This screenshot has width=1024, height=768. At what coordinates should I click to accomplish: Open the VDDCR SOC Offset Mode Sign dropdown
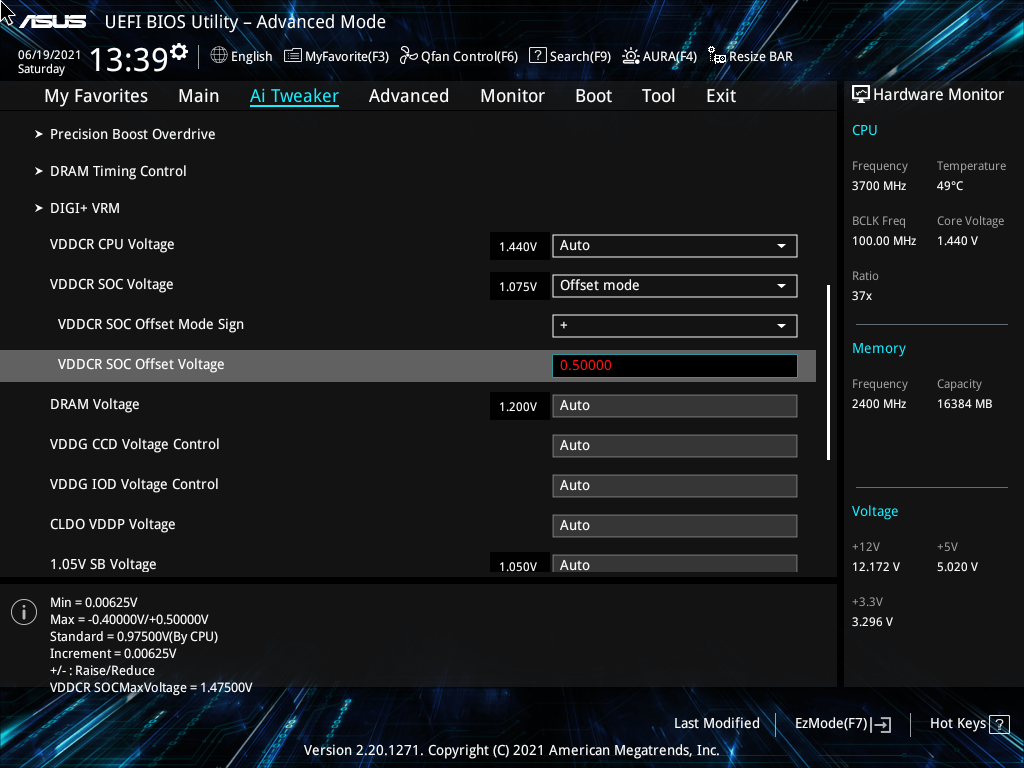(x=674, y=325)
